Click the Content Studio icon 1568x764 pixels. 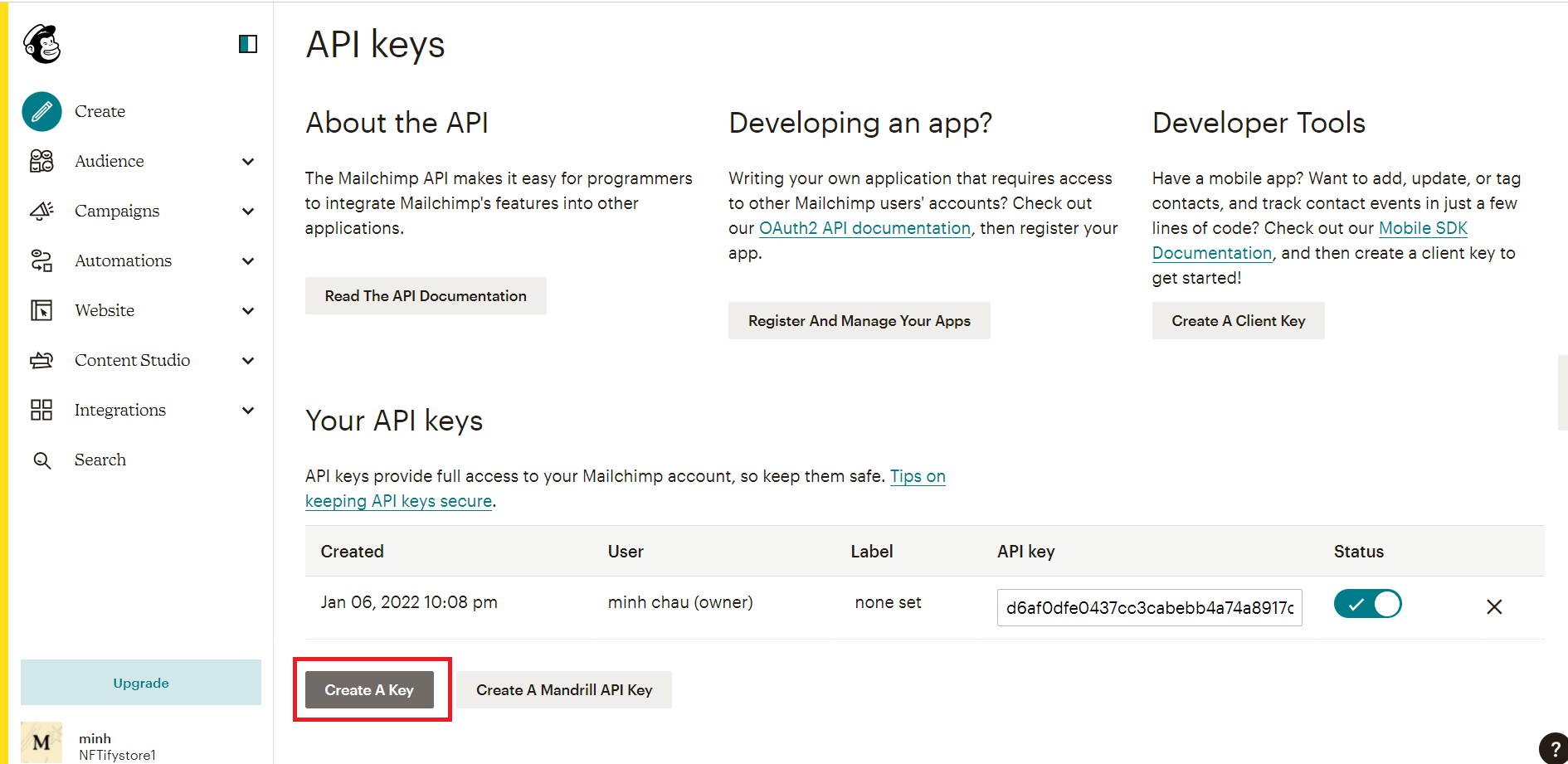pos(41,360)
